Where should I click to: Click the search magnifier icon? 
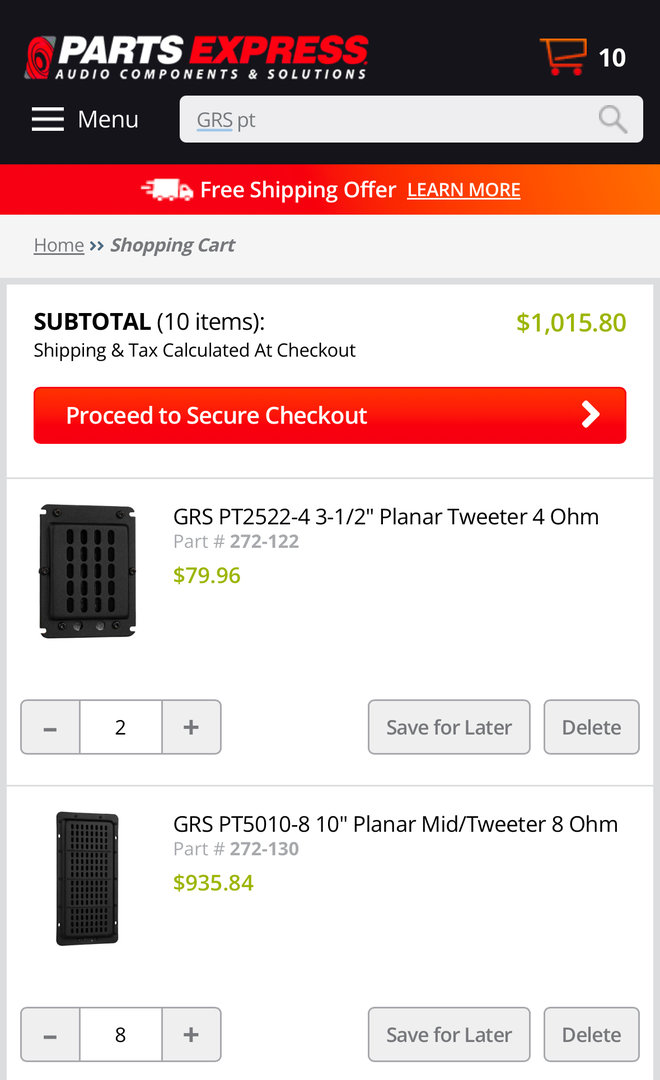(x=612, y=120)
